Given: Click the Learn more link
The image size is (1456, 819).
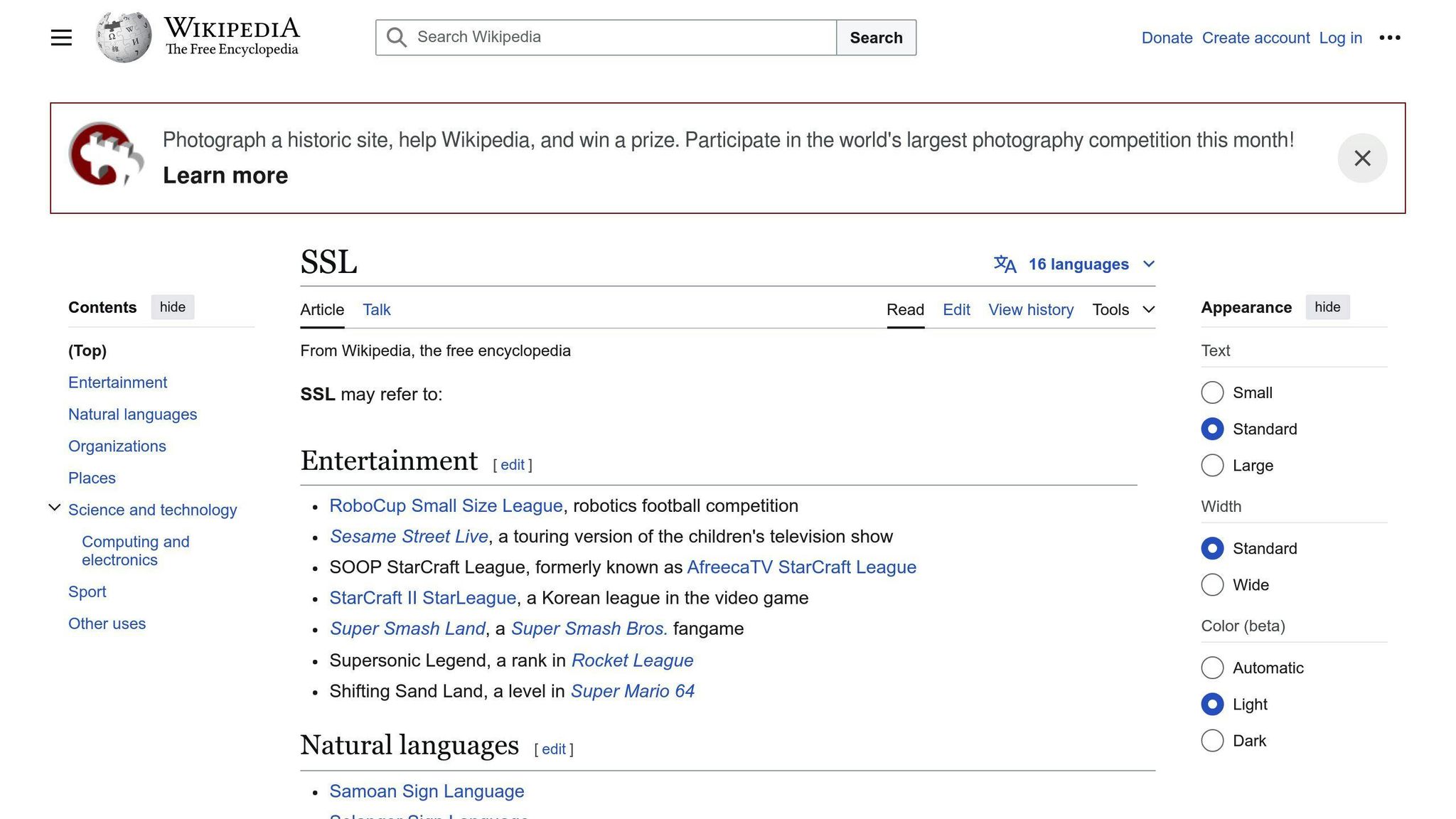Looking at the screenshot, I should click(x=225, y=174).
